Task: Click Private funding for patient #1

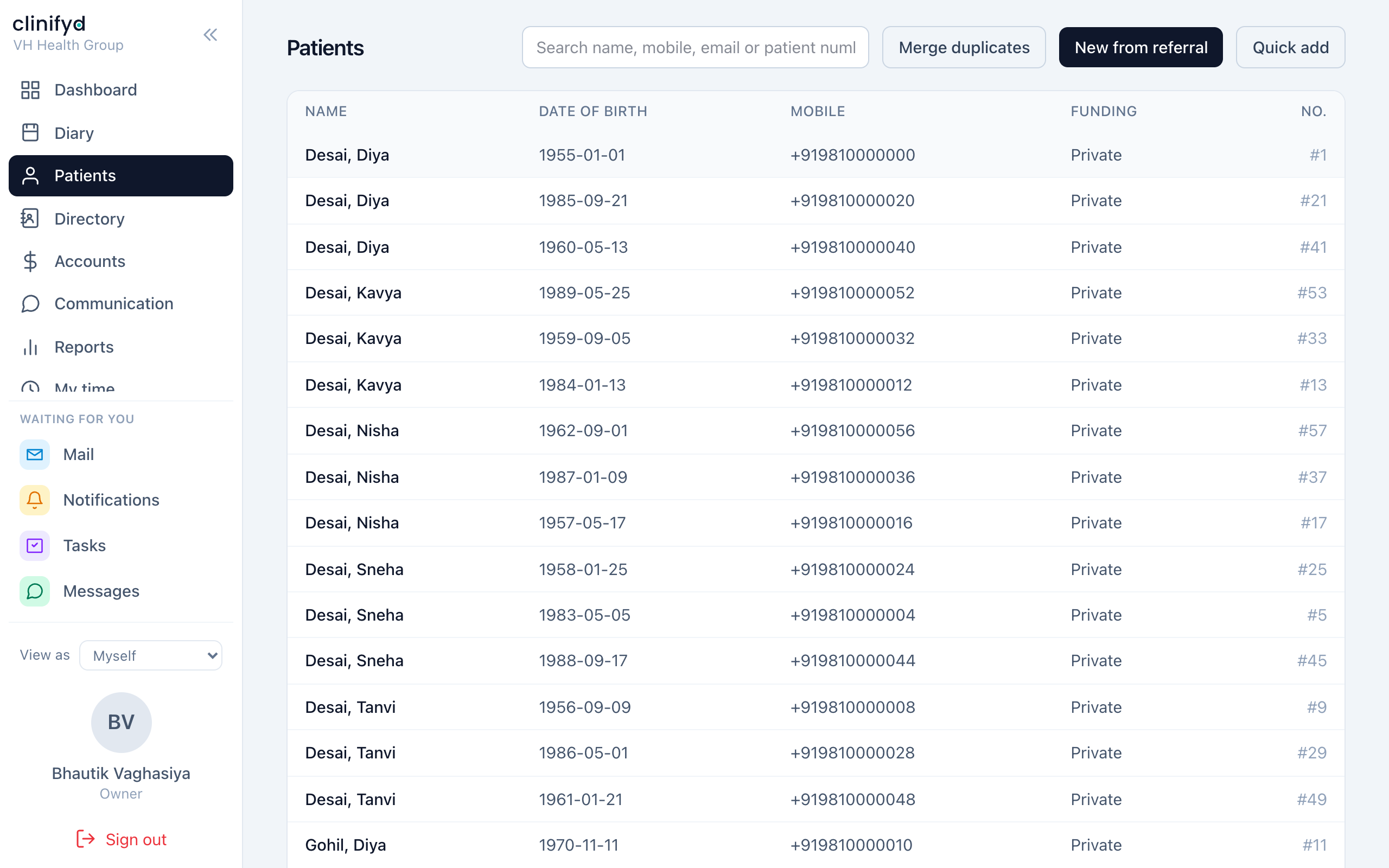Action: (1095, 155)
